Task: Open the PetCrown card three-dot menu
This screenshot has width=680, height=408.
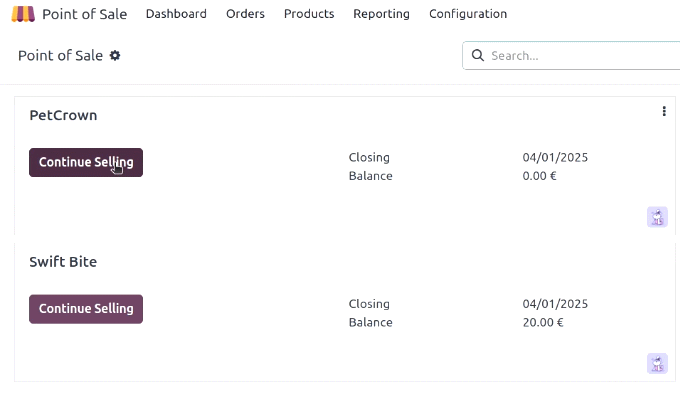Action: [664, 111]
